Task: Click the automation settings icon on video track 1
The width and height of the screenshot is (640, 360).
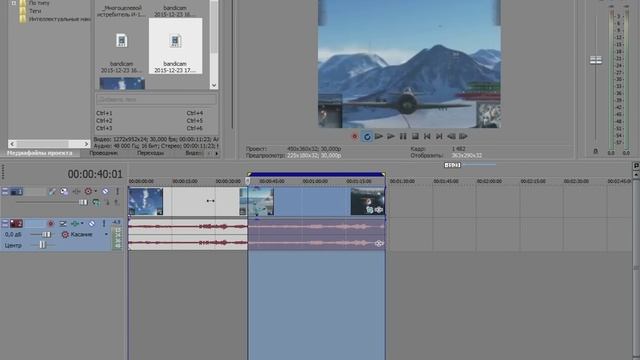Action: (88, 191)
